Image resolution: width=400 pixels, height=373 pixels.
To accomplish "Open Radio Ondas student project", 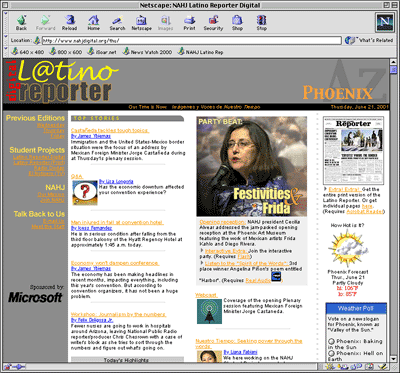I will [x=49, y=168].
